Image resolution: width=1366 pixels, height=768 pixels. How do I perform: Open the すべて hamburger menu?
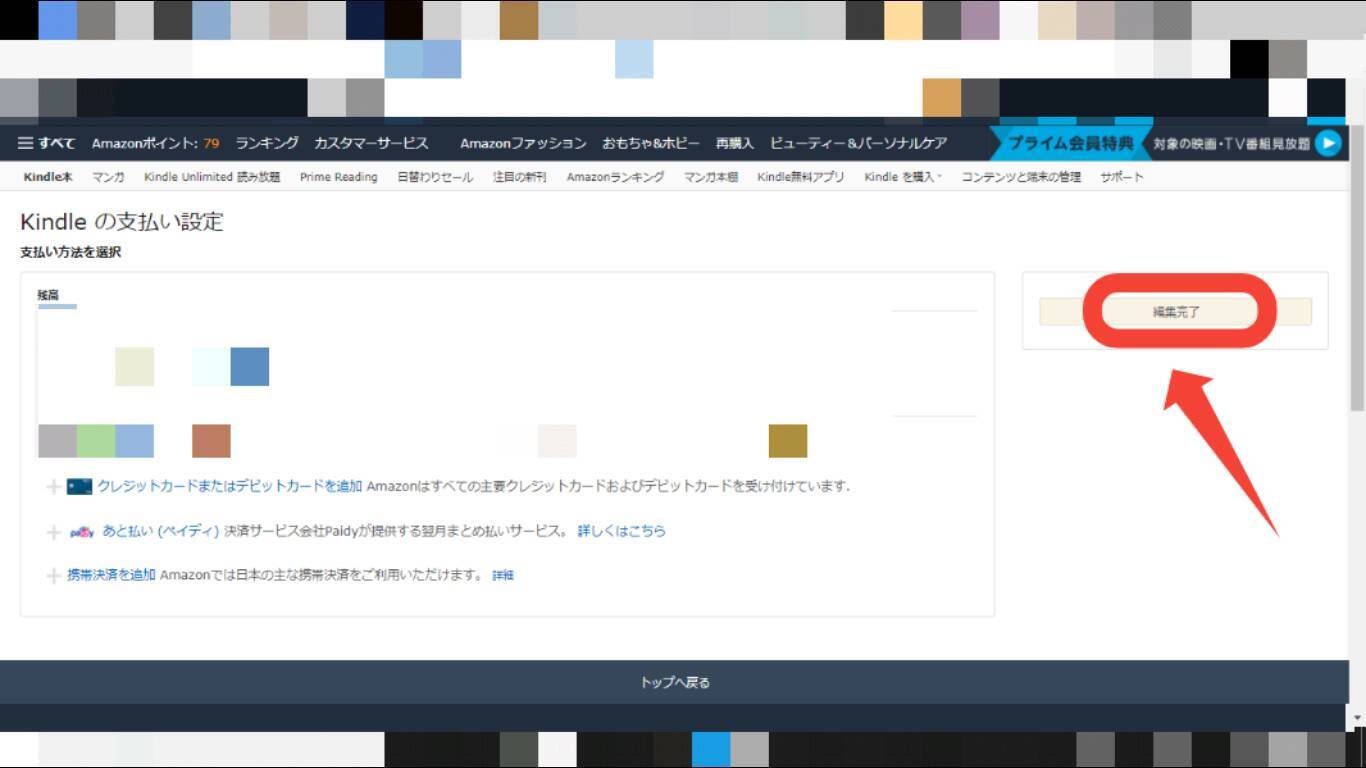pyautogui.click(x=46, y=143)
